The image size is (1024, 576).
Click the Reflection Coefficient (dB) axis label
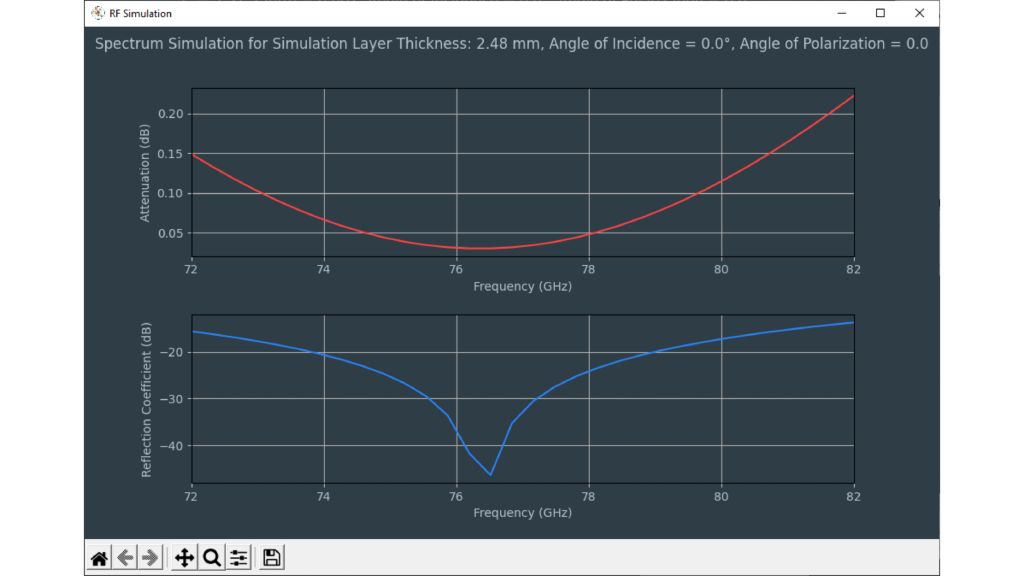coord(146,399)
